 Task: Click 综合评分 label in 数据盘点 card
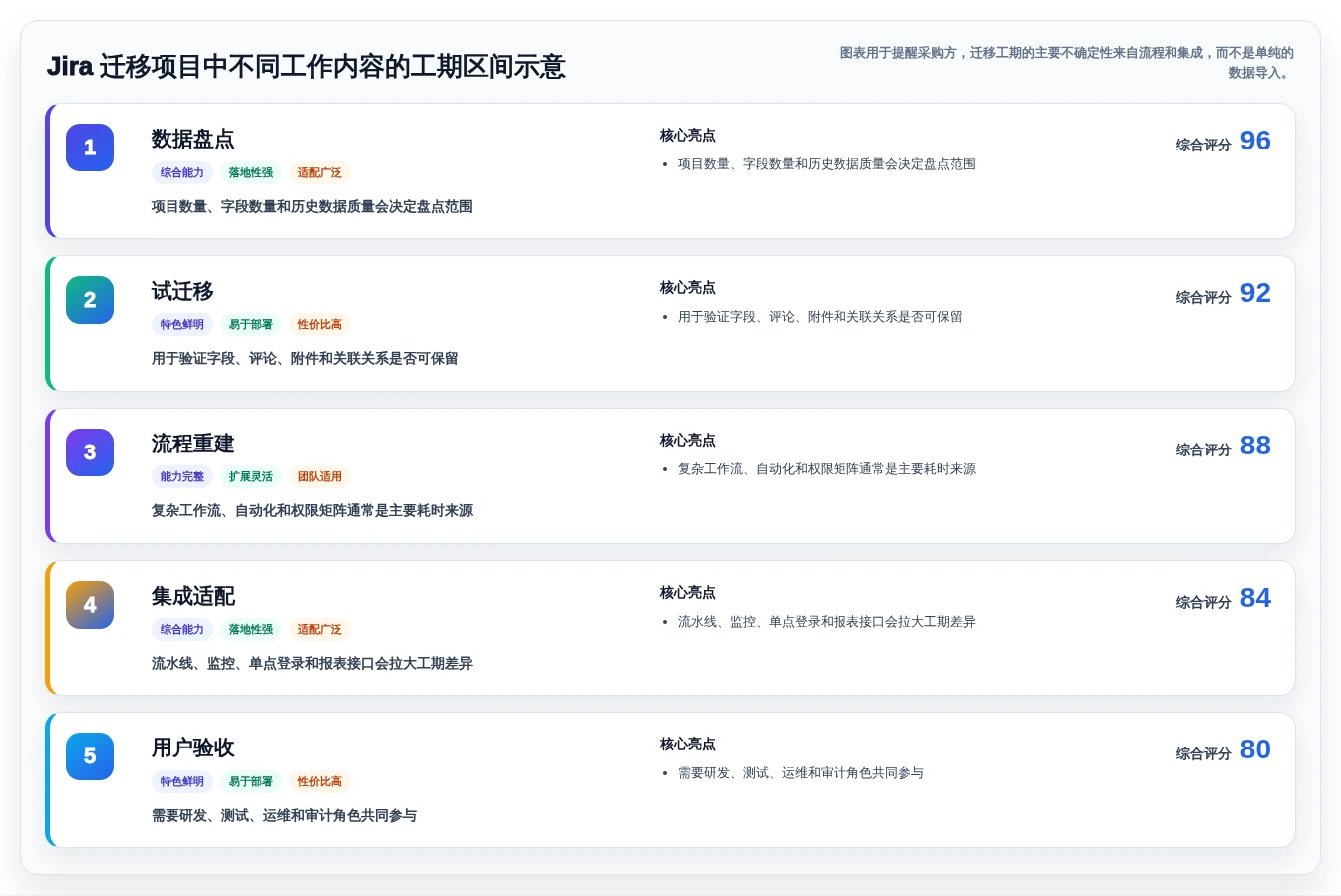click(x=1203, y=145)
